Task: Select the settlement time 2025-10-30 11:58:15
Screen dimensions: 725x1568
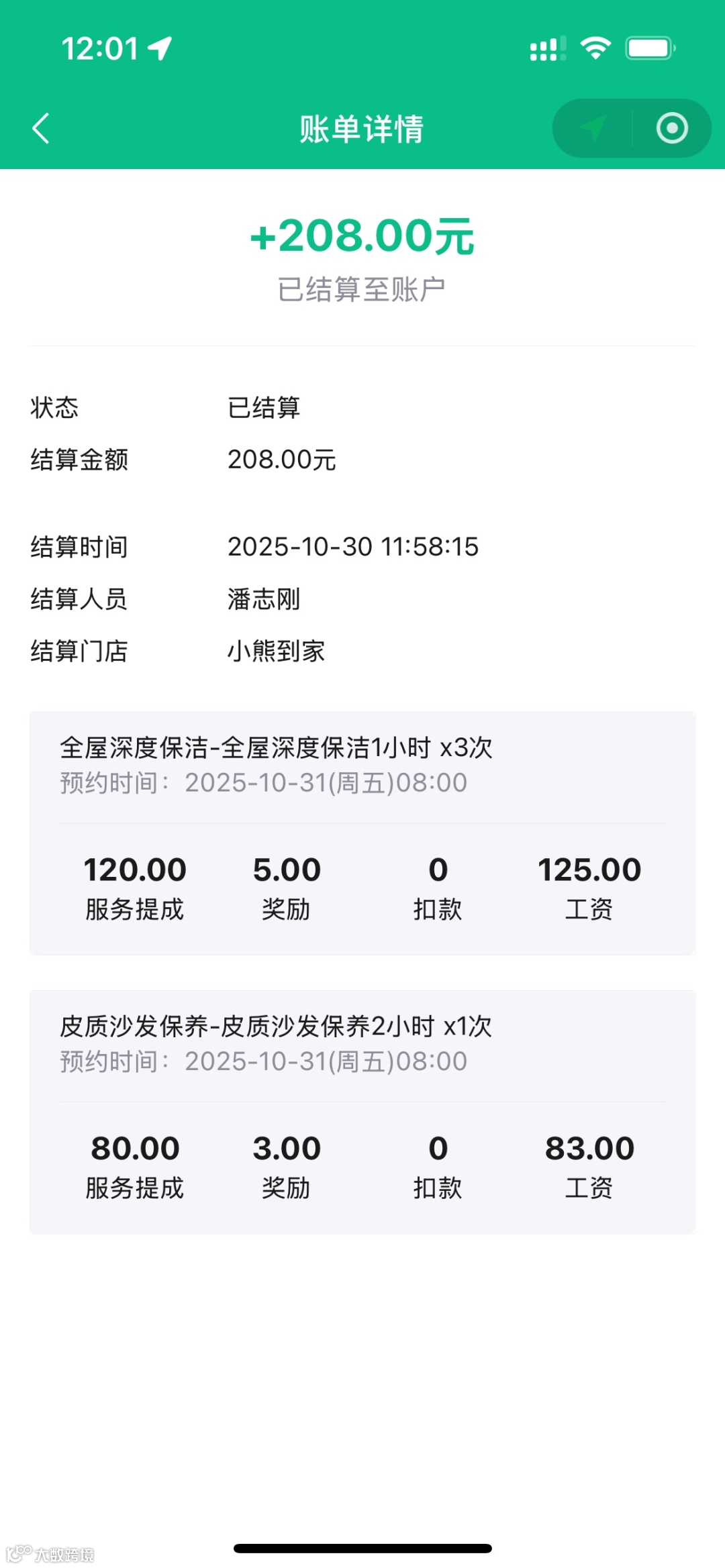Action: pos(353,547)
